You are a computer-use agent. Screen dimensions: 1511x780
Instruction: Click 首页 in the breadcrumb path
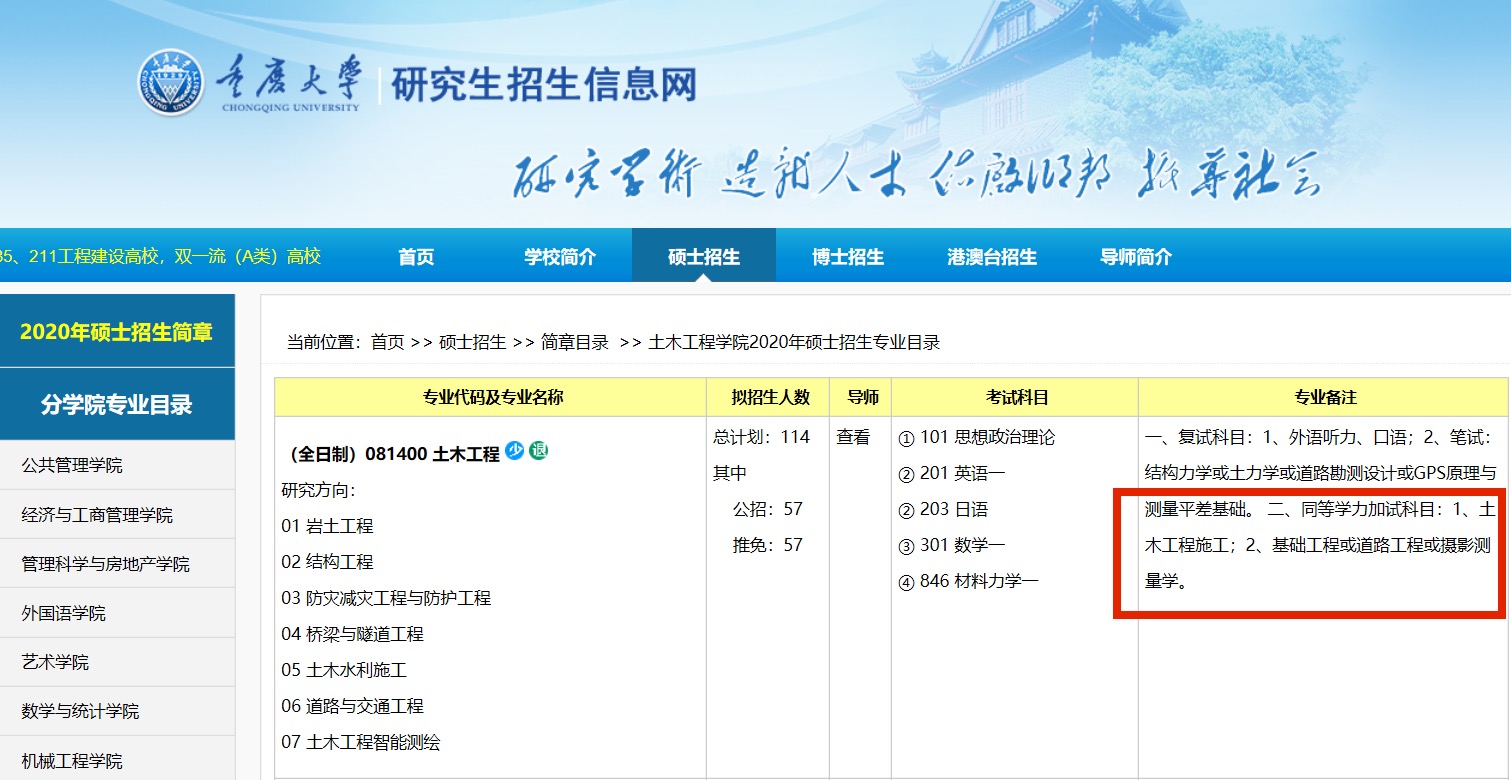point(387,342)
